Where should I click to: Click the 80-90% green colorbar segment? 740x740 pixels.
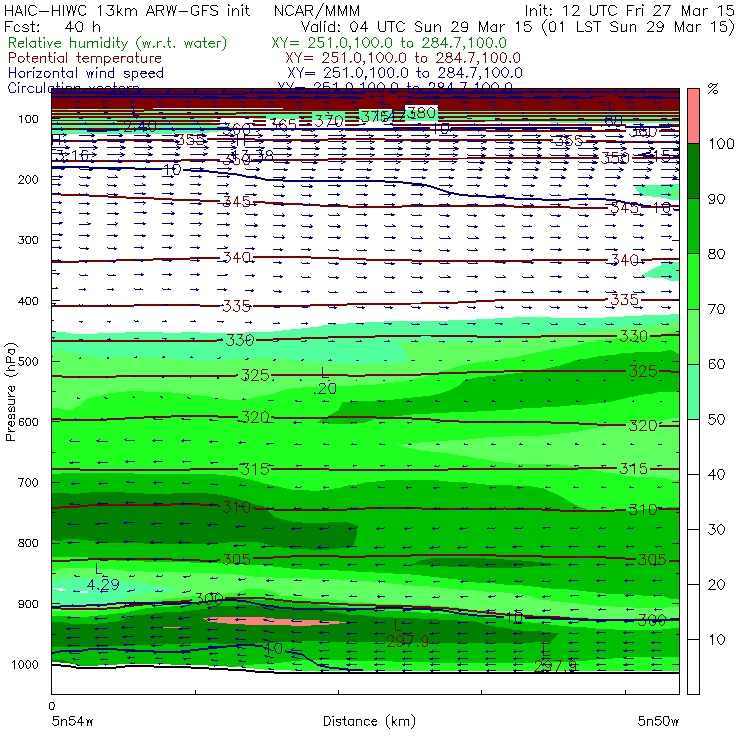coord(693,226)
